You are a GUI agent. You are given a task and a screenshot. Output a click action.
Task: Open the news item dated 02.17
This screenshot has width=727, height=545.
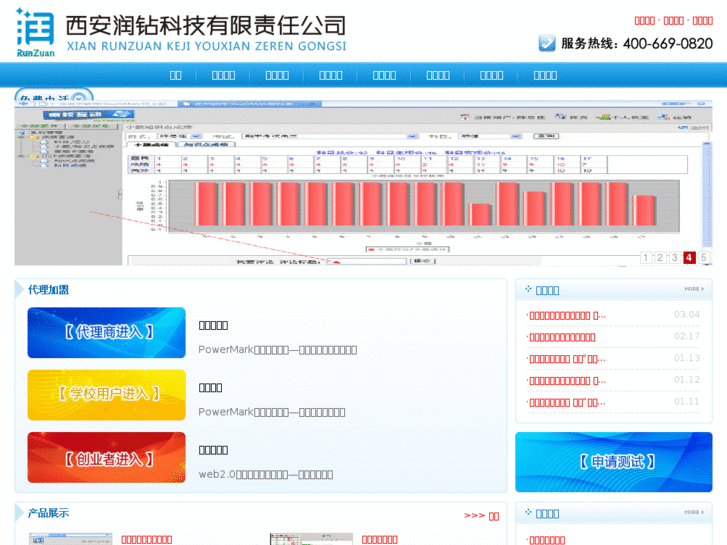561,337
